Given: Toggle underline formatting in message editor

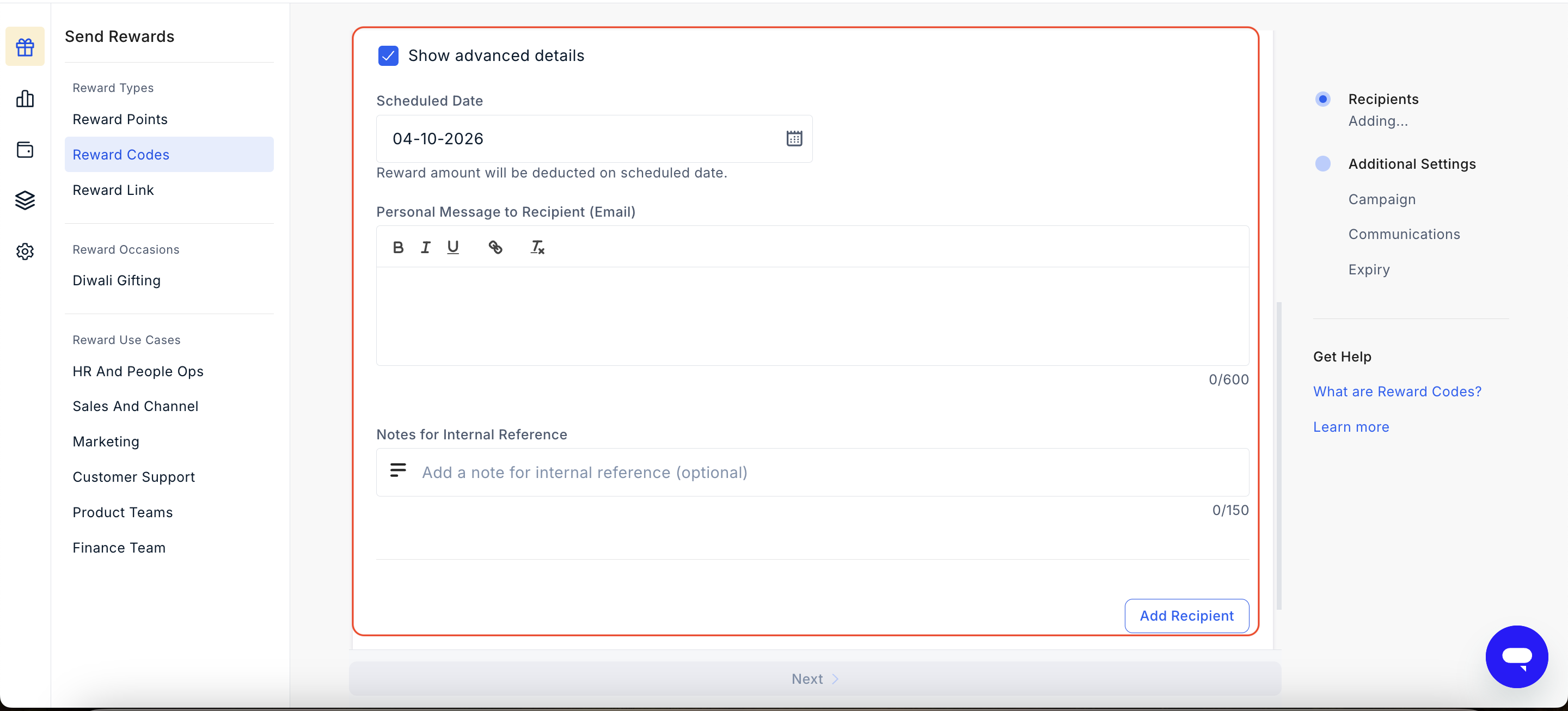Looking at the screenshot, I should point(453,247).
